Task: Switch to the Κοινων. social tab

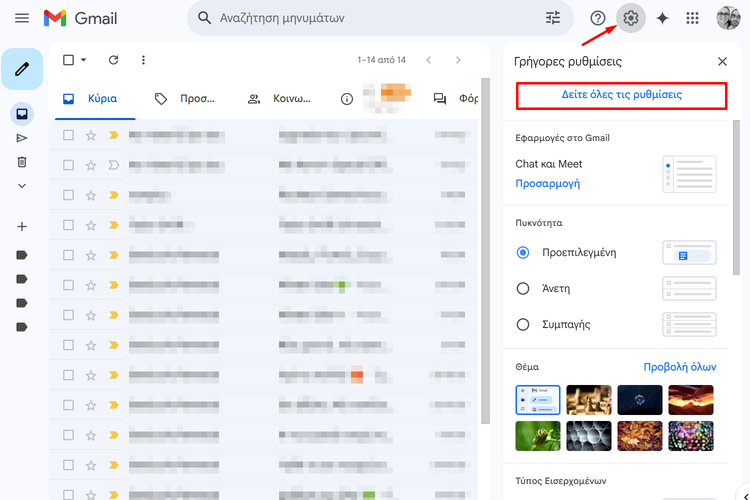Action: [x=280, y=99]
